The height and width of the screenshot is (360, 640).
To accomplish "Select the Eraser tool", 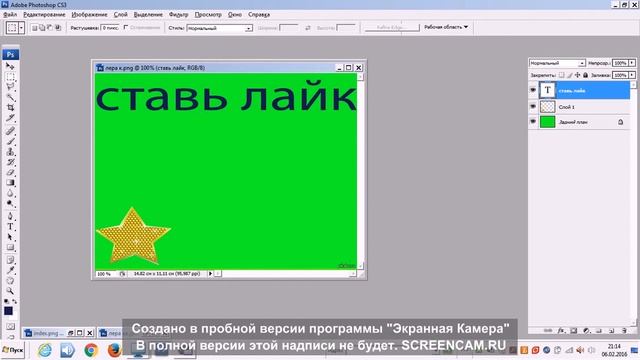I will (x=10, y=172).
